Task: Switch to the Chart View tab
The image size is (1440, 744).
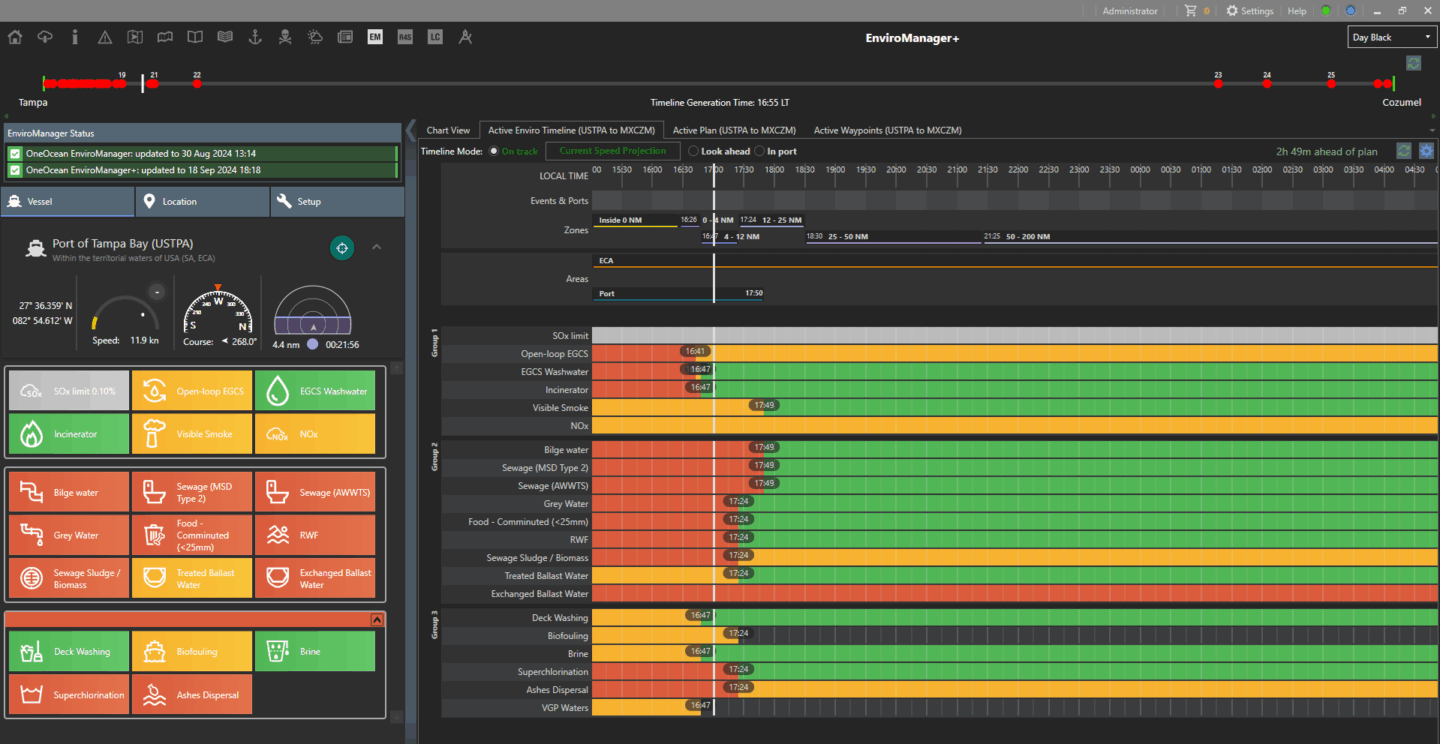Action: [x=448, y=130]
